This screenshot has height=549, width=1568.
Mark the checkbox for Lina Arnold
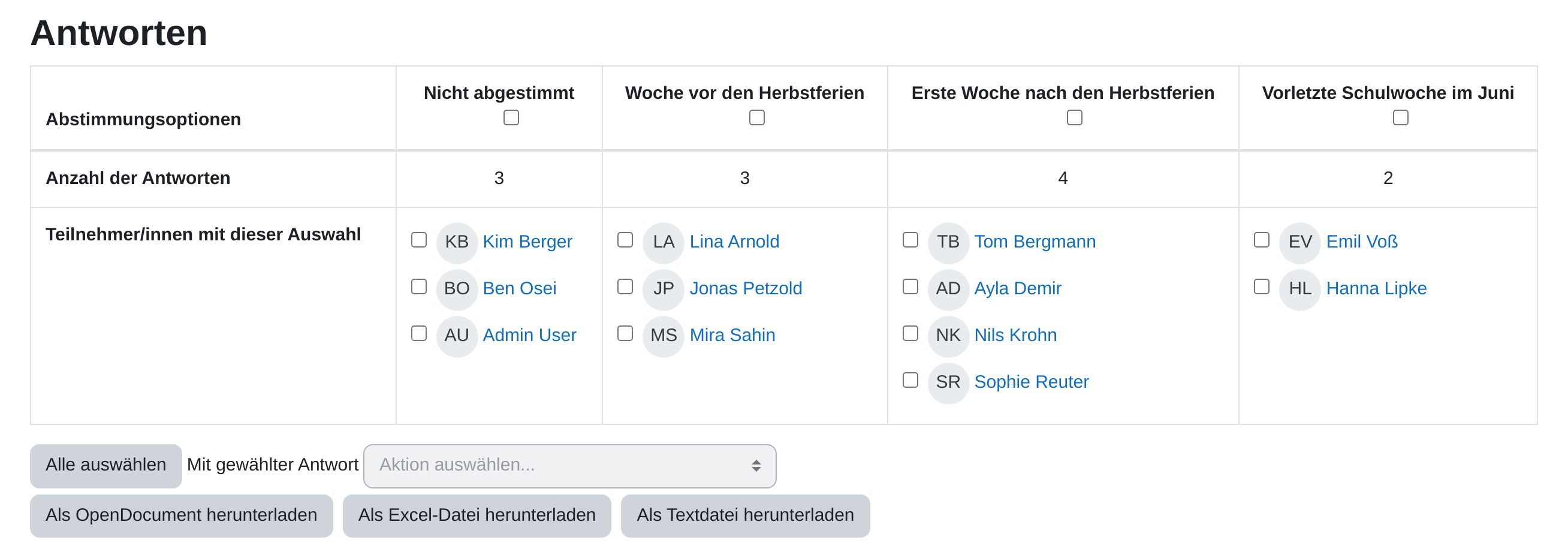(625, 240)
